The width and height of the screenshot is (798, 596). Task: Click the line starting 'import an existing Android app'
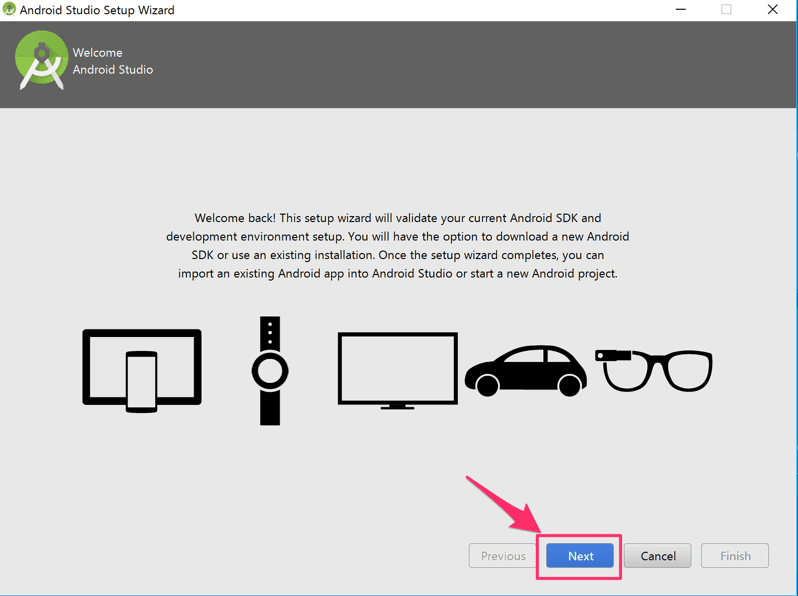point(397,274)
